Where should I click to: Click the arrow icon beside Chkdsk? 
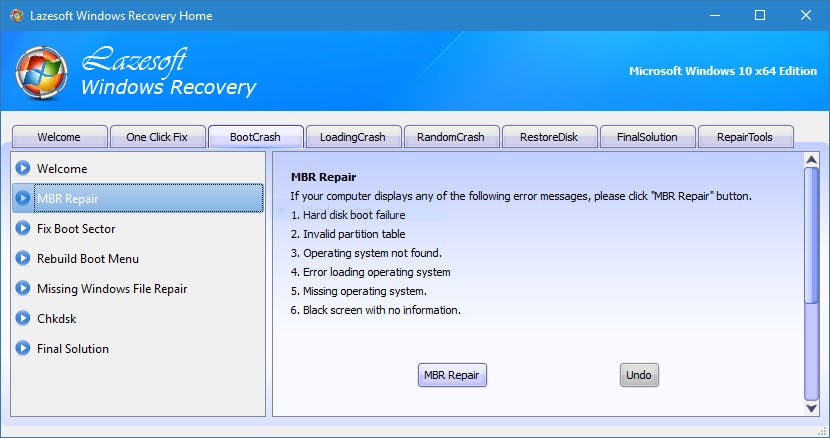[x=23, y=318]
